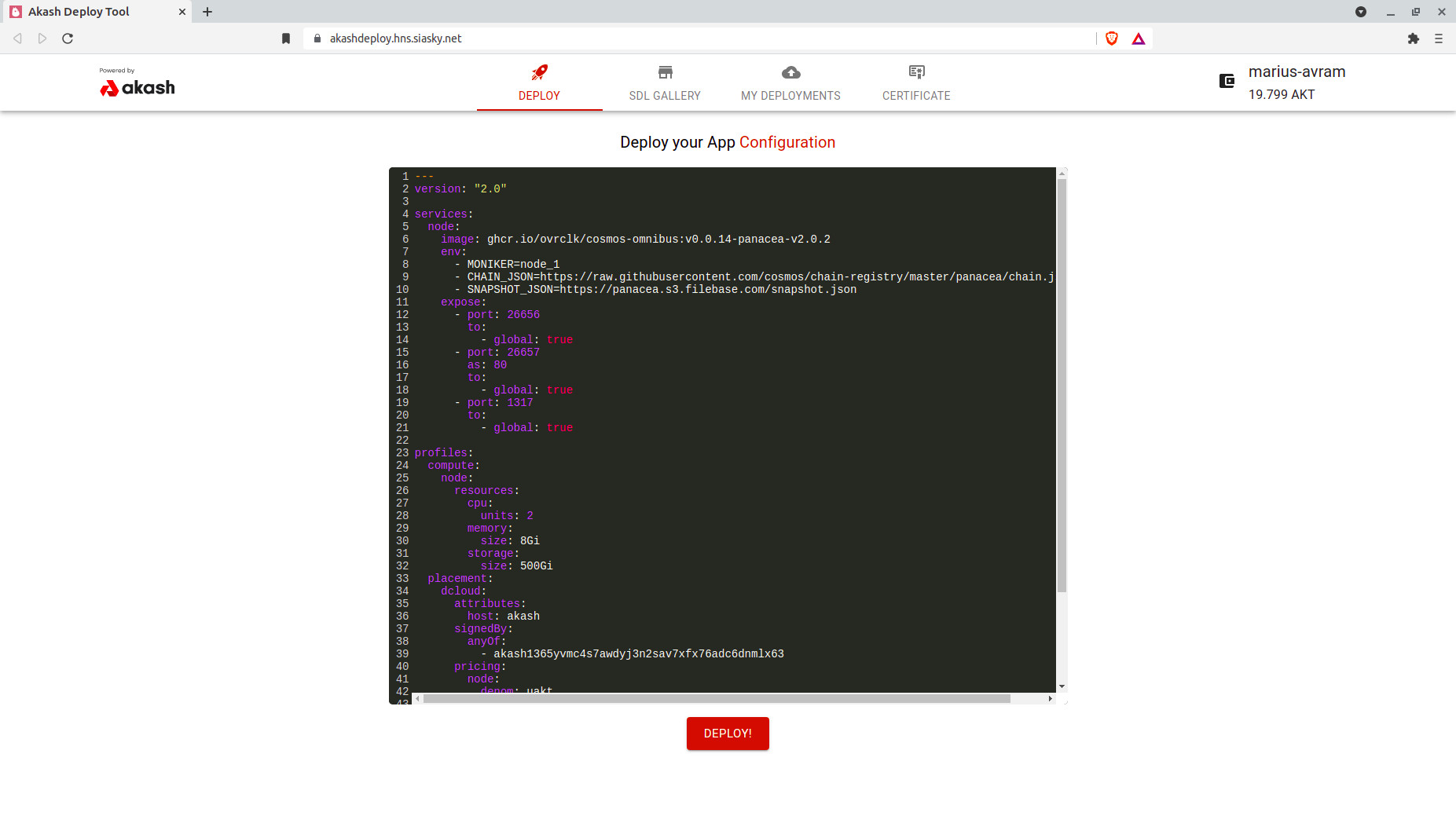Viewport: 1456px width, 827px height.
Task: Click the "pricing:" line in editor
Action: point(480,667)
